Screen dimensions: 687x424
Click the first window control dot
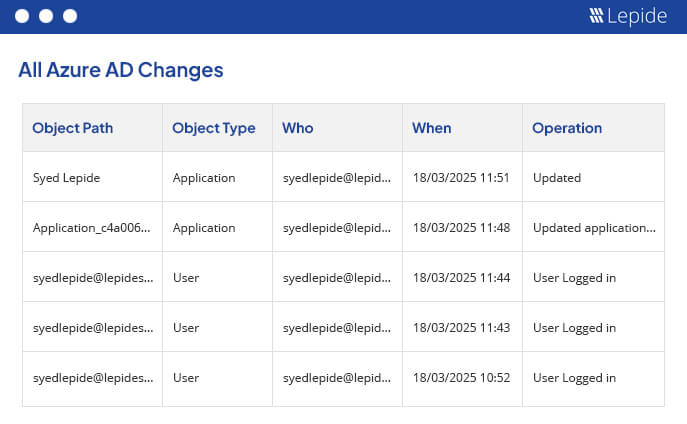click(x=22, y=16)
